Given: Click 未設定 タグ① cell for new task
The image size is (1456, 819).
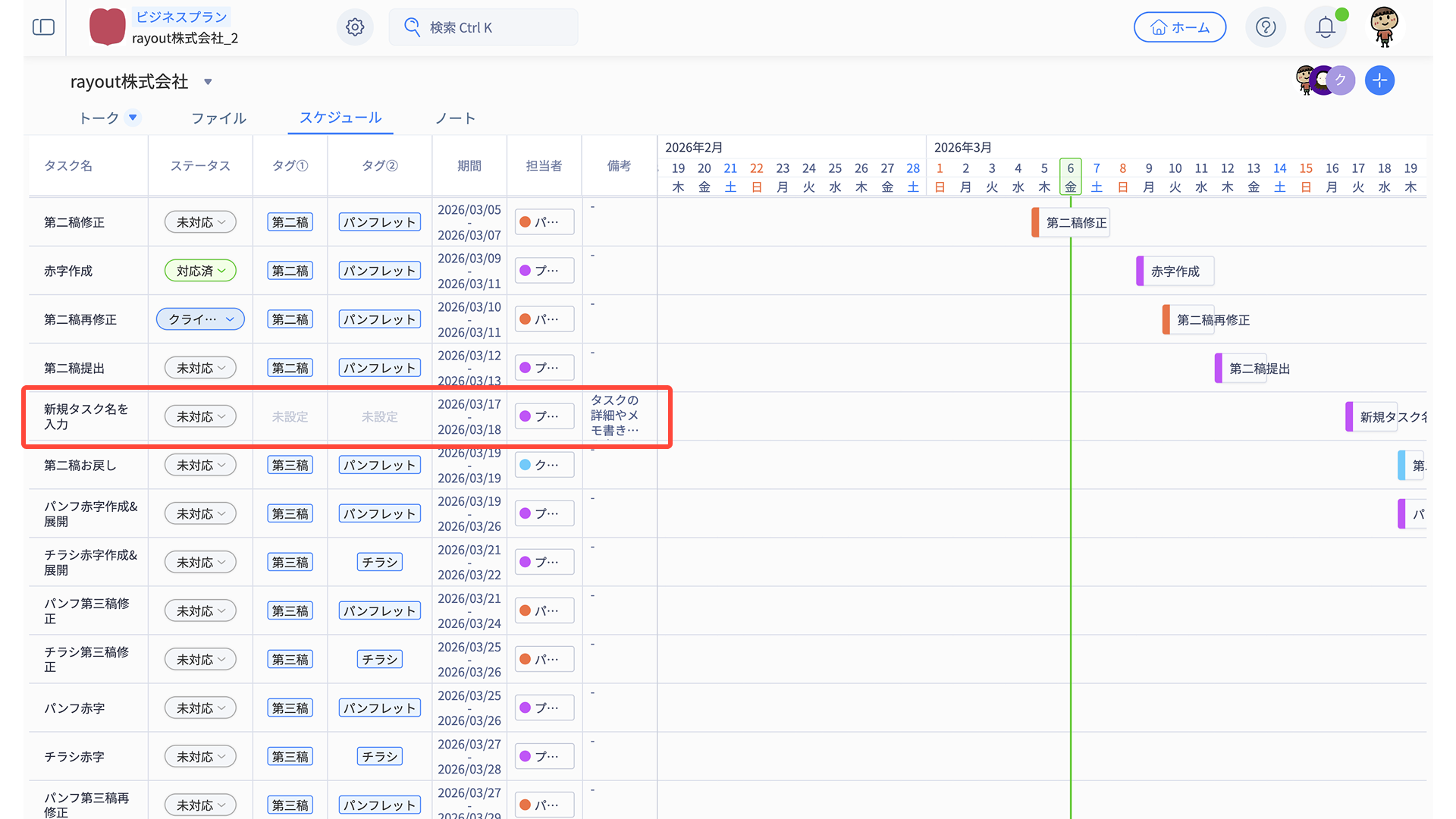Looking at the screenshot, I should [x=290, y=417].
